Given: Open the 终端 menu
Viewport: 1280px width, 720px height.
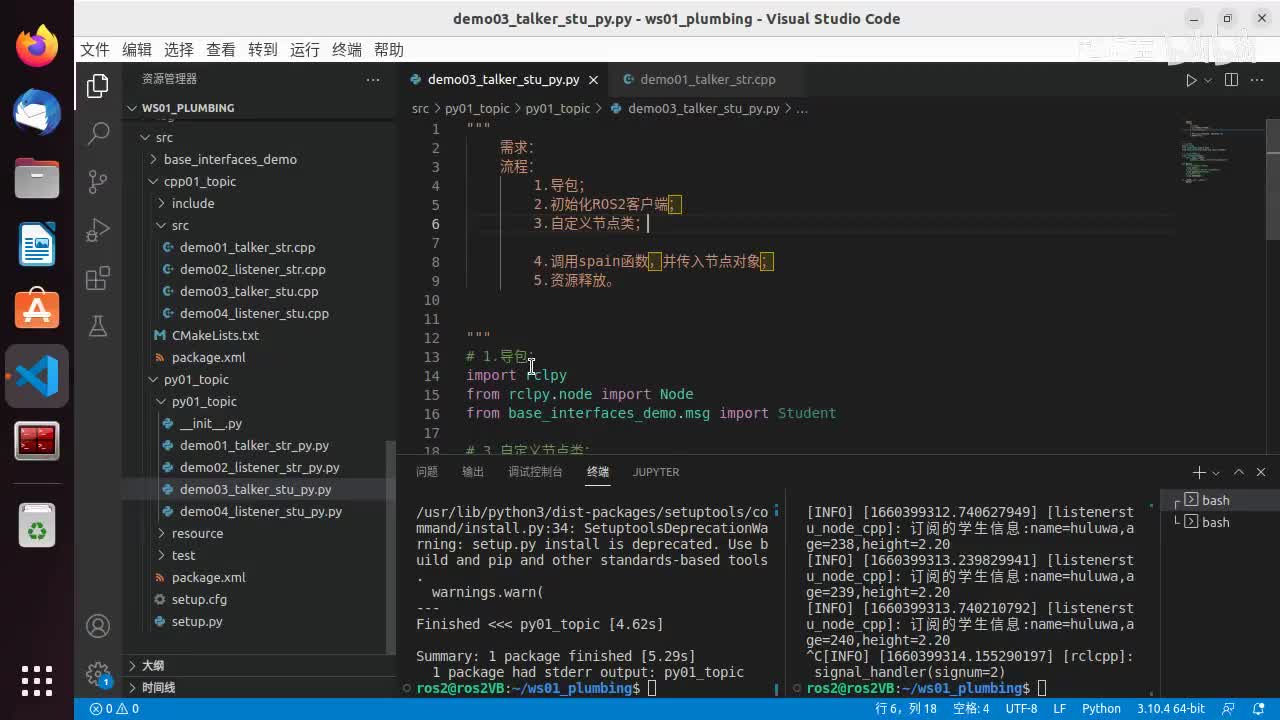Looking at the screenshot, I should tap(347, 50).
